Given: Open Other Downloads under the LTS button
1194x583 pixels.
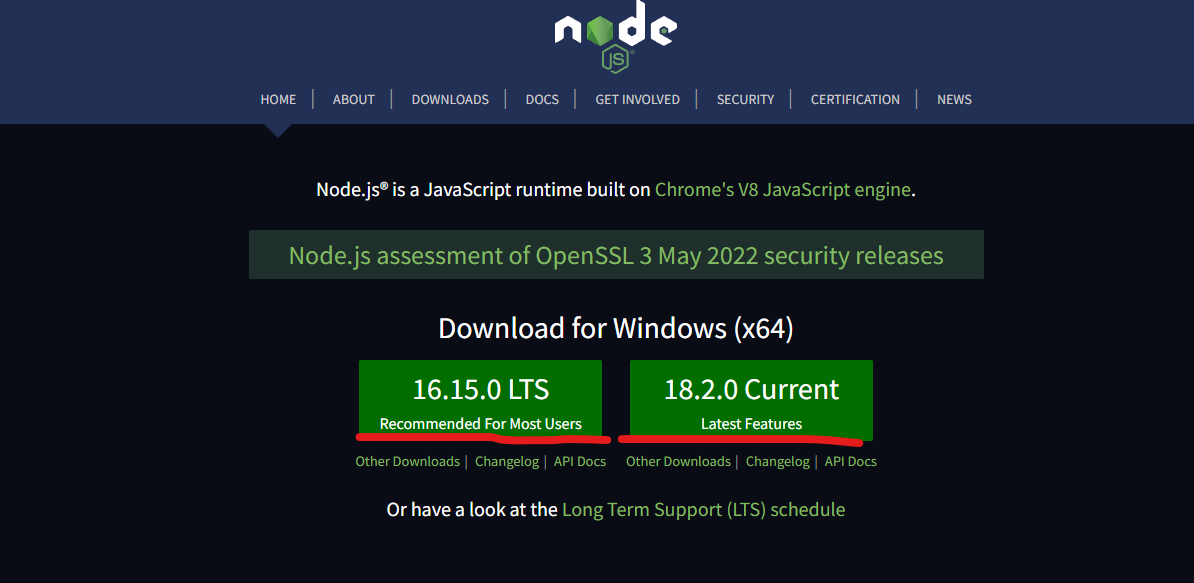Looking at the screenshot, I should click(407, 461).
